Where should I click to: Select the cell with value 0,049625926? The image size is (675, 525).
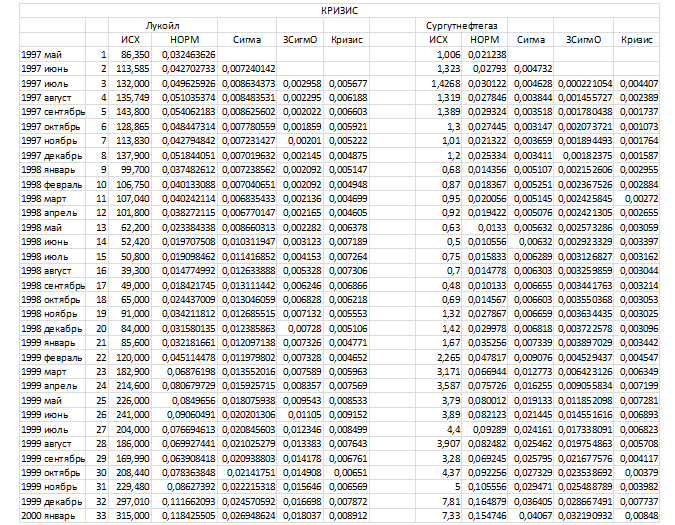pos(184,83)
